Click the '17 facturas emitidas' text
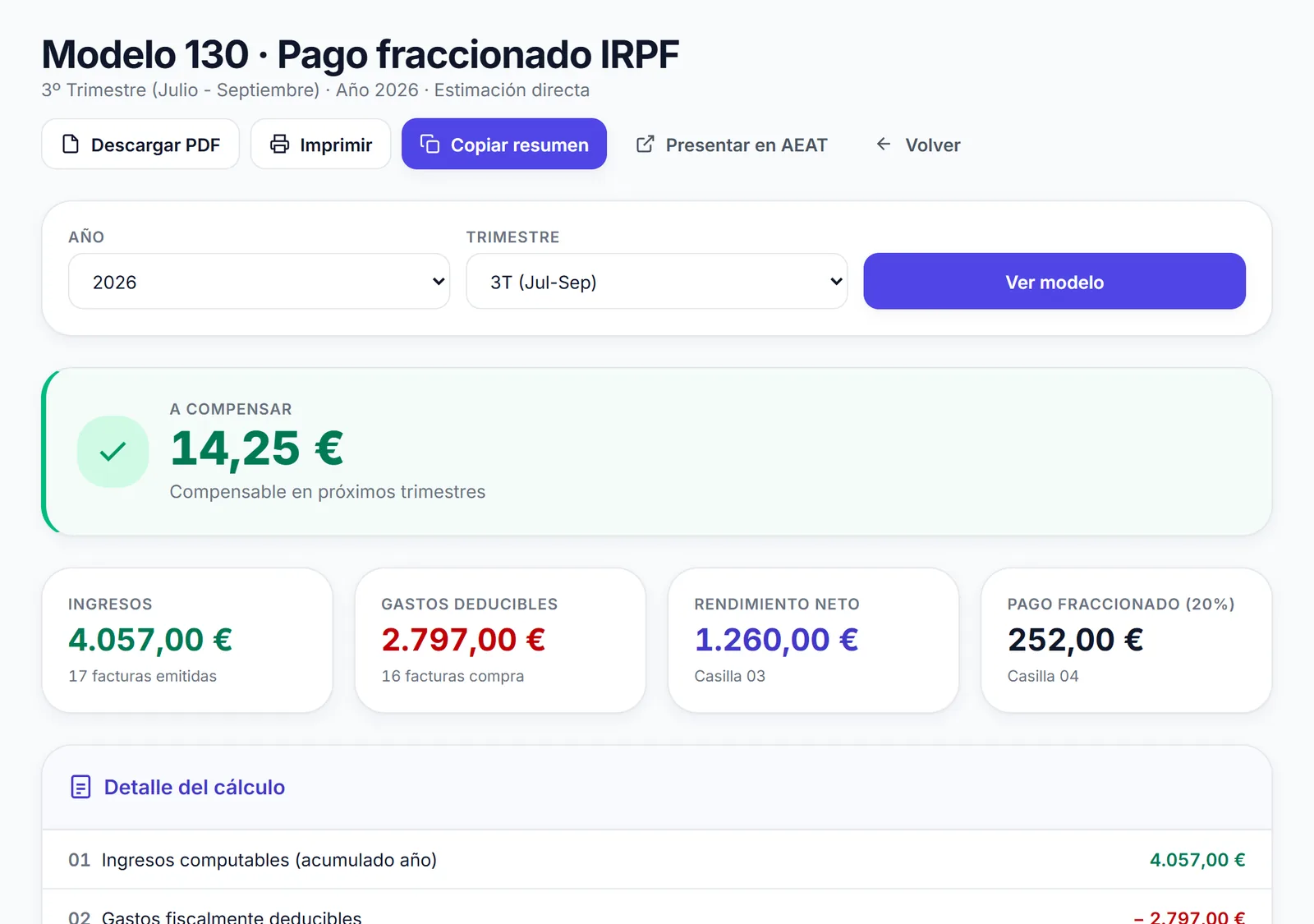The image size is (1314, 924). click(x=143, y=676)
